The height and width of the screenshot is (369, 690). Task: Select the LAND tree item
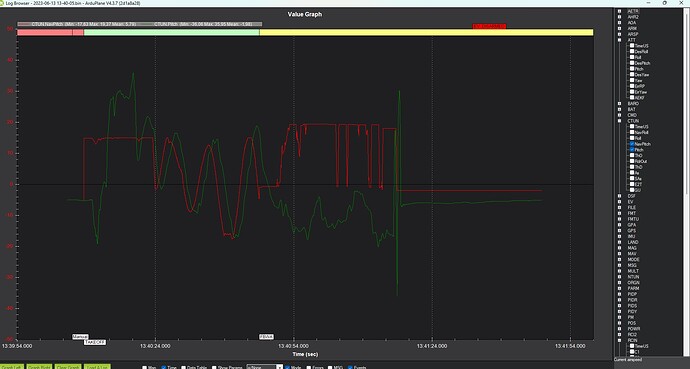[x=632, y=242]
